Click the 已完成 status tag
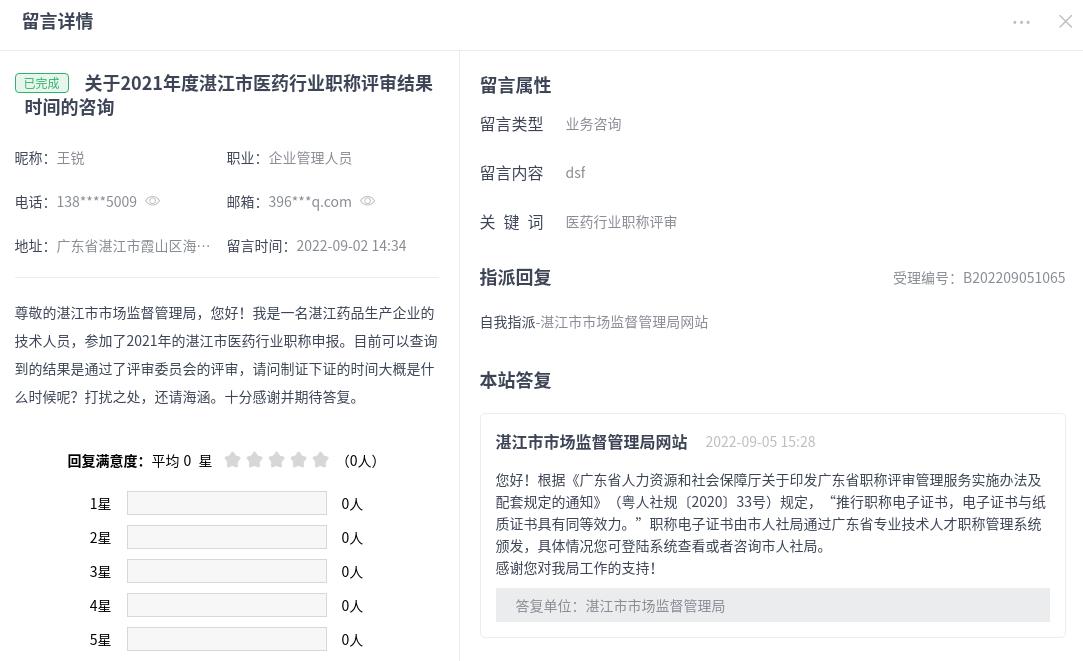This screenshot has width=1083, height=661. pyautogui.click(x=42, y=84)
